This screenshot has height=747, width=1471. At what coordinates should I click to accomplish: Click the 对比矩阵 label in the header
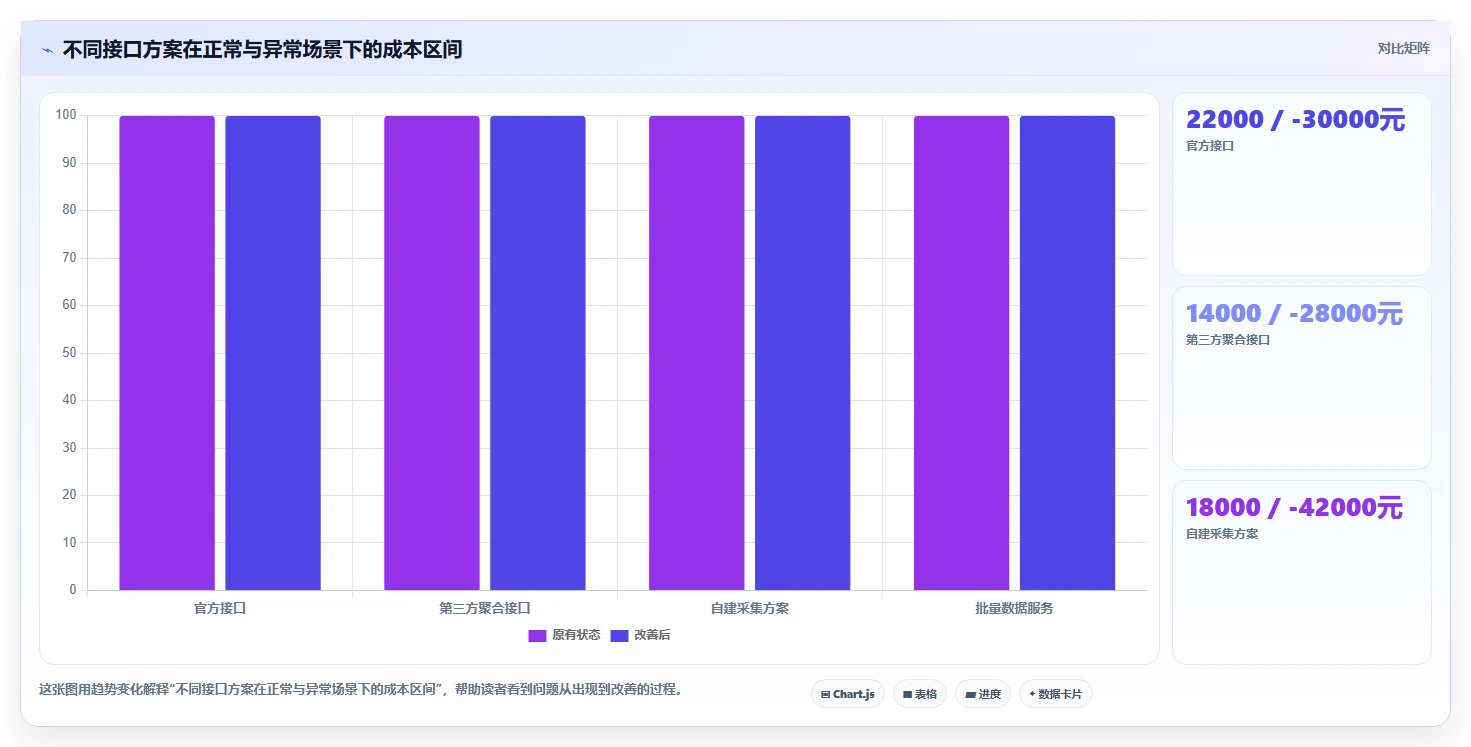pyautogui.click(x=1403, y=48)
